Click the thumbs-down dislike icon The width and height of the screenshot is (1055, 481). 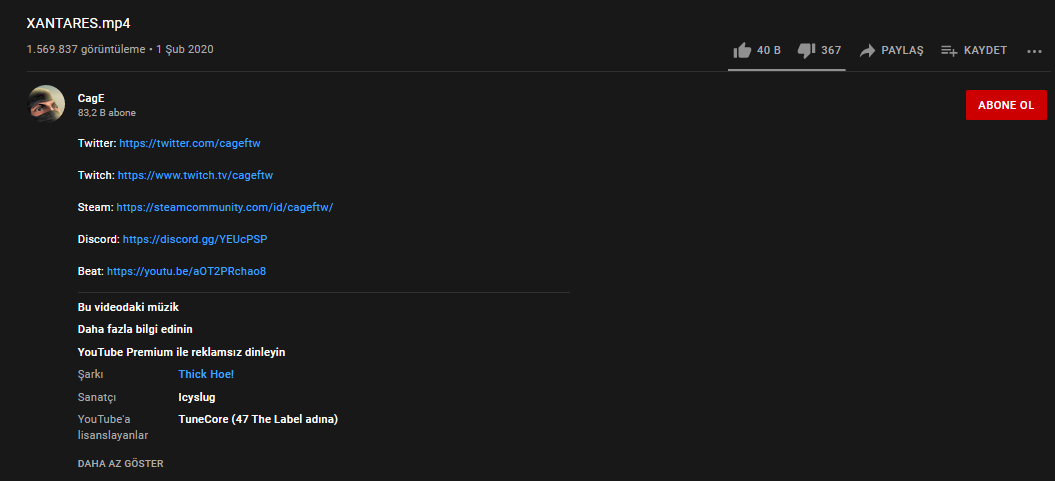pos(806,50)
